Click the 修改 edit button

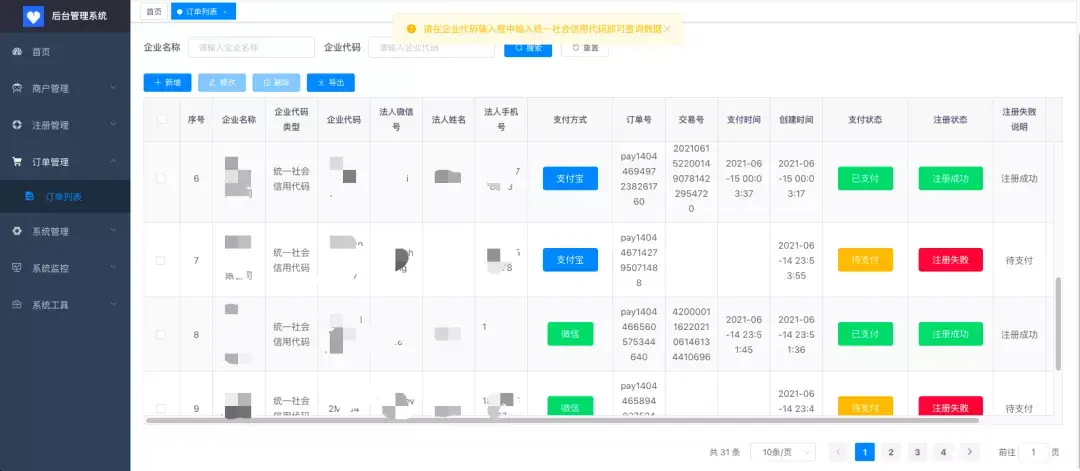(222, 83)
